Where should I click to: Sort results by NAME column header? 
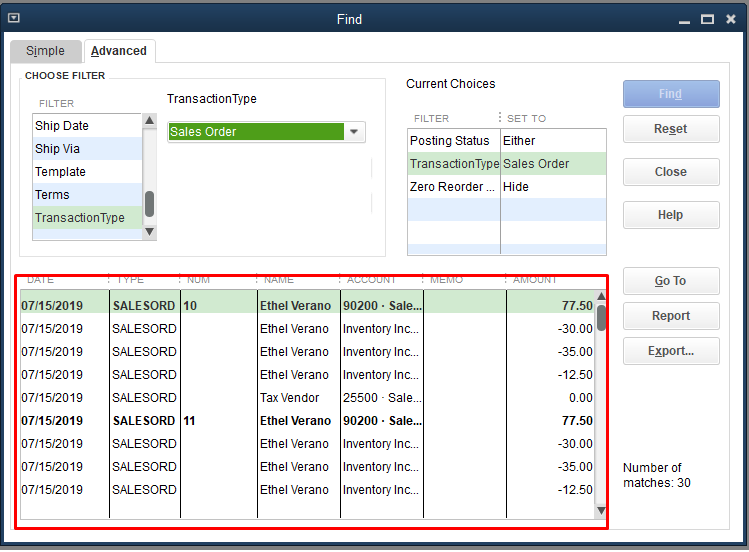pyautogui.click(x=279, y=280)
